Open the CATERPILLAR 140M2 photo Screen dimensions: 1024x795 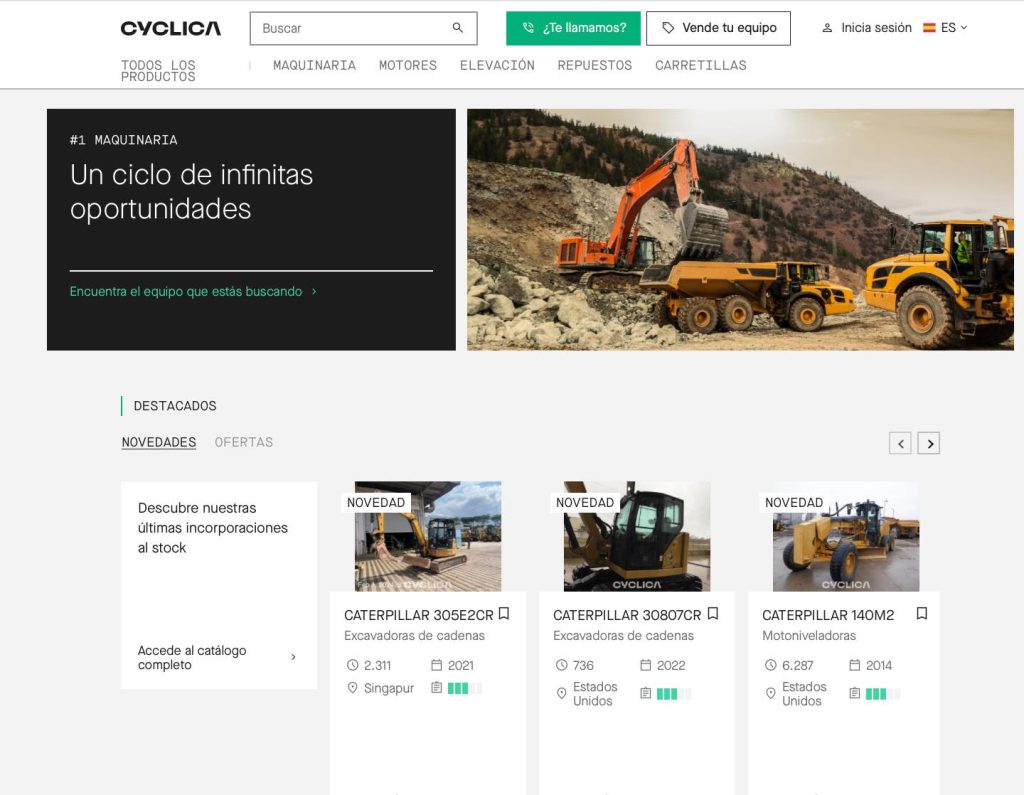coord(846,536)
